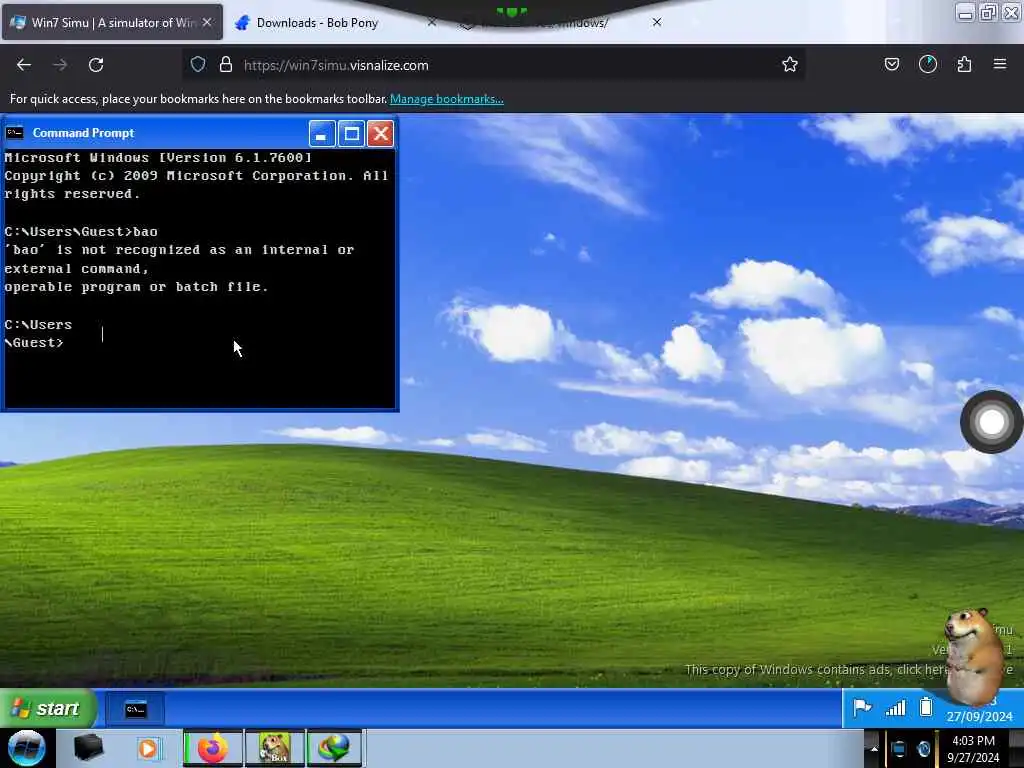
Task: Click inside the Command Prompt input area
Action: (x=200, y=278)
